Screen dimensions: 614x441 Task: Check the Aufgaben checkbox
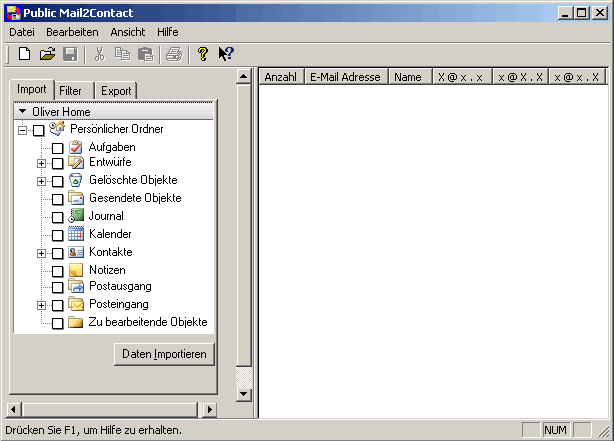click(x=58, y=148)
